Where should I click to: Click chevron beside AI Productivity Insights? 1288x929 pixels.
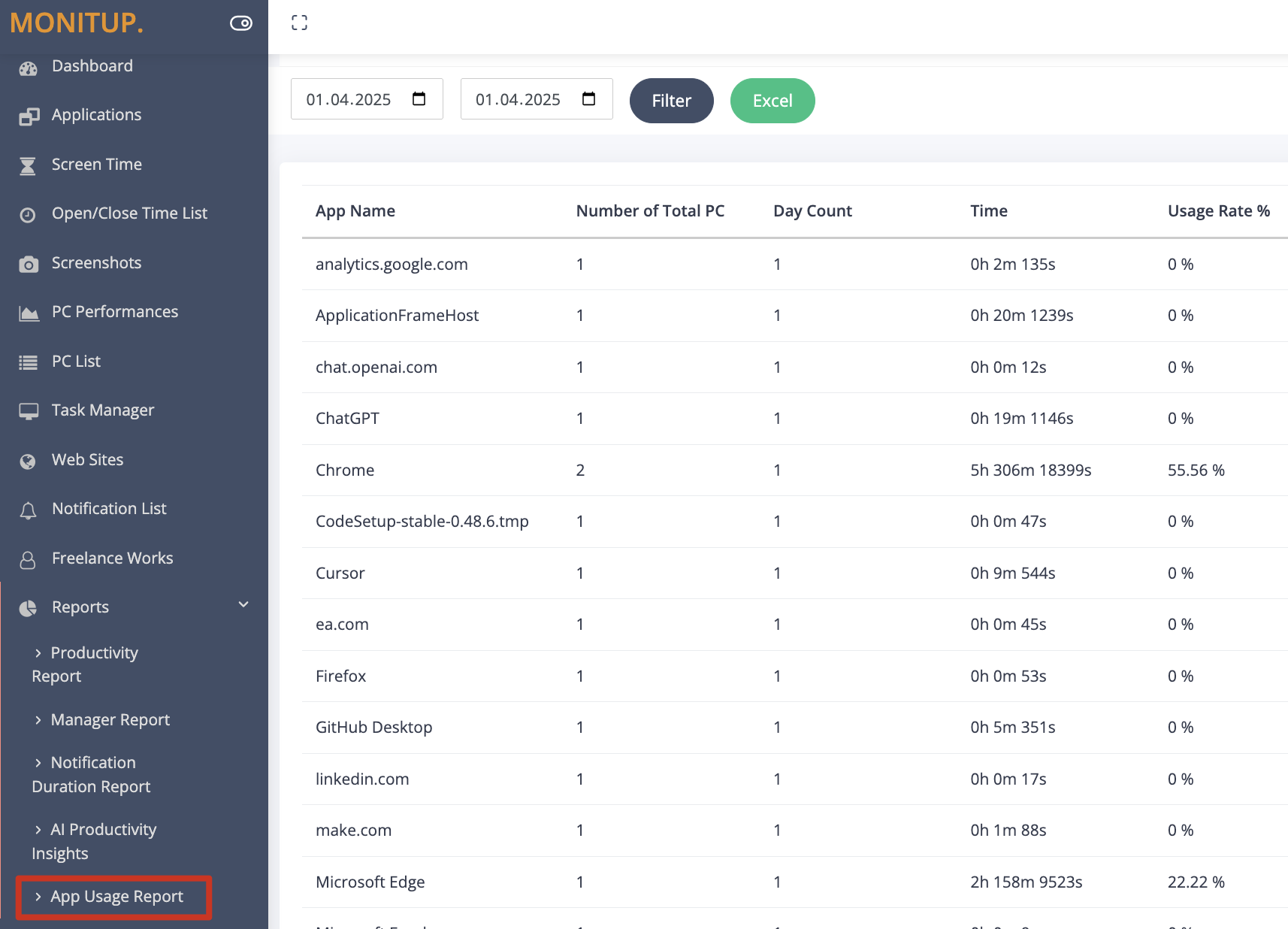38,830
